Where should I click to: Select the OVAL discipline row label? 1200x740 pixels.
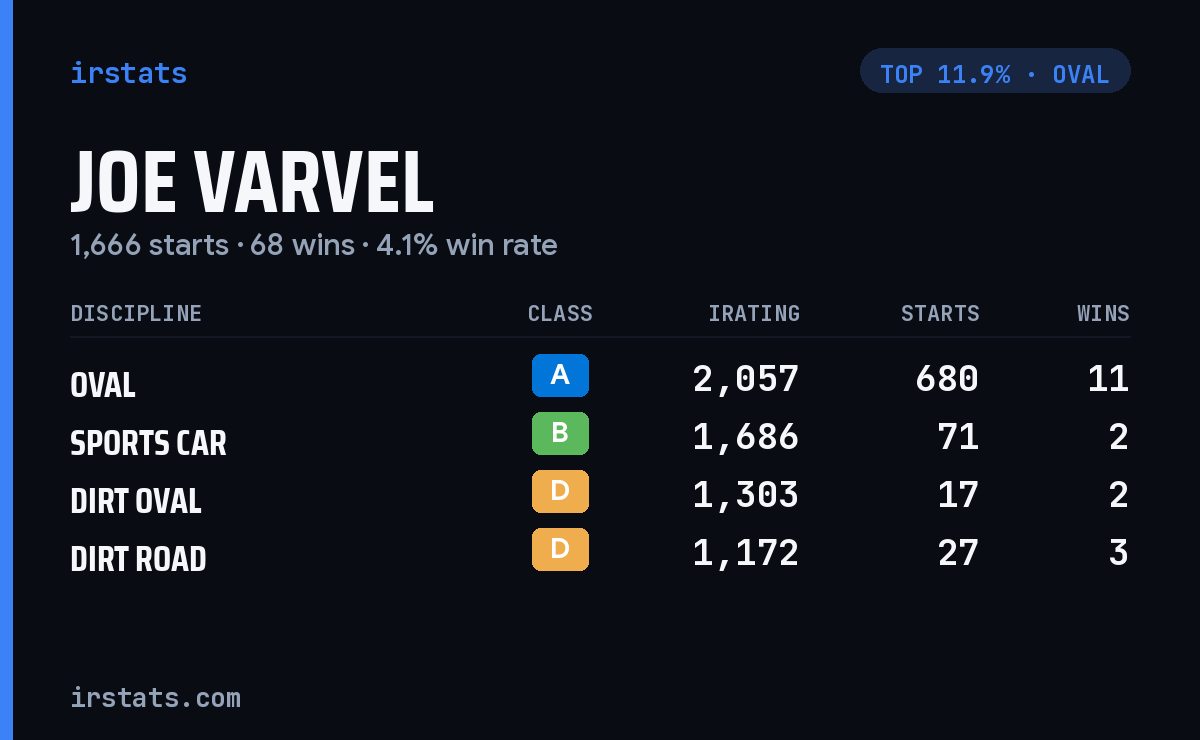103,385
